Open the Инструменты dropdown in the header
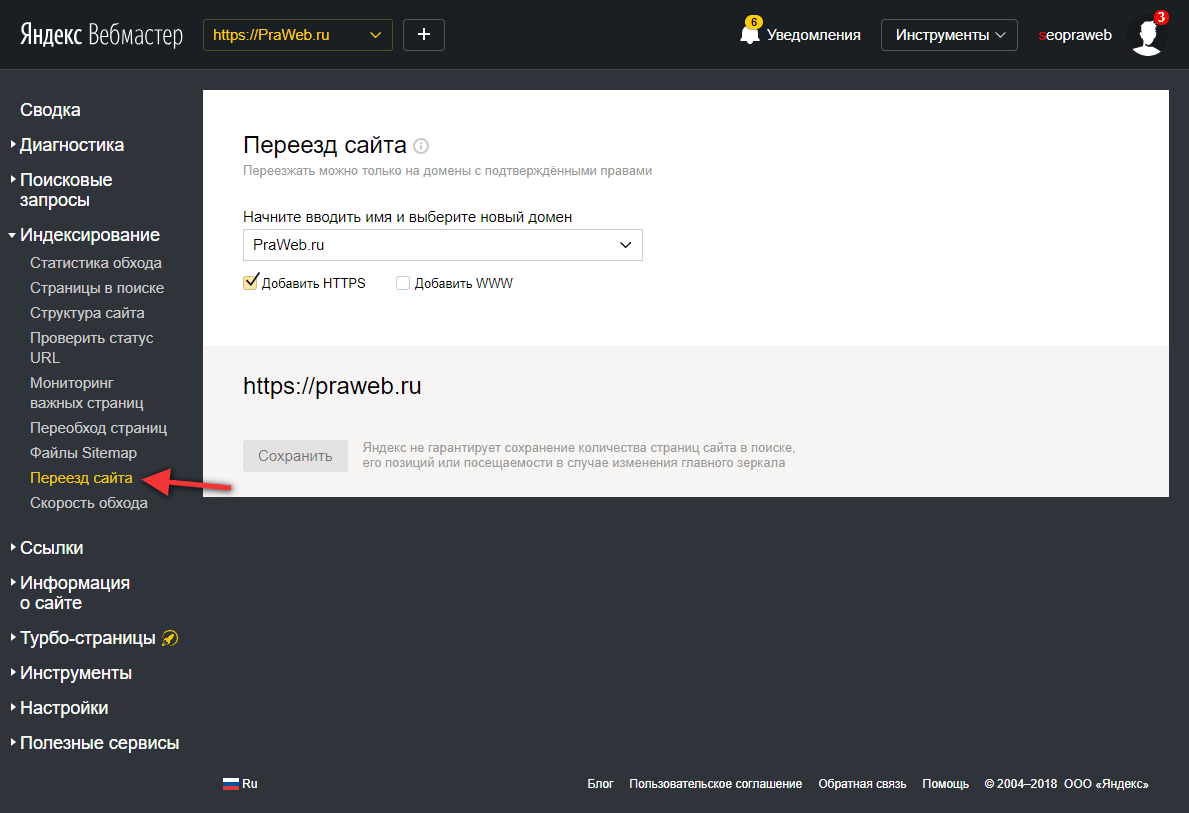 [948, 34]
